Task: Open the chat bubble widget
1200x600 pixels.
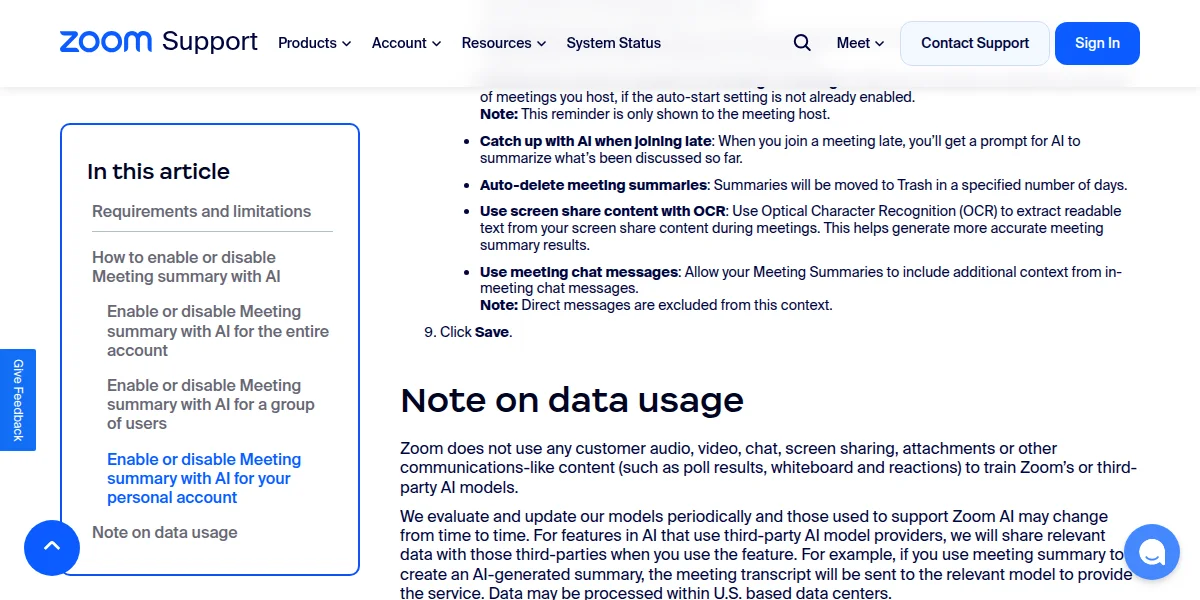Action: tap(1152, 552)
